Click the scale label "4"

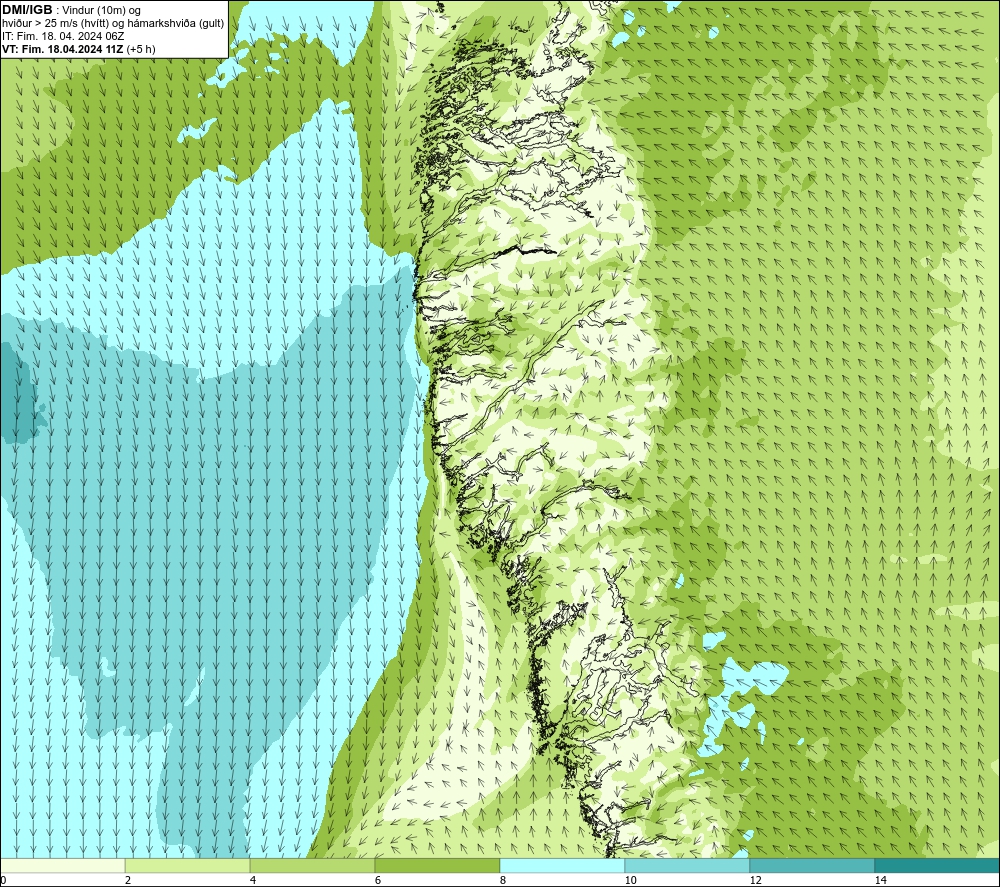click(253, 880)
